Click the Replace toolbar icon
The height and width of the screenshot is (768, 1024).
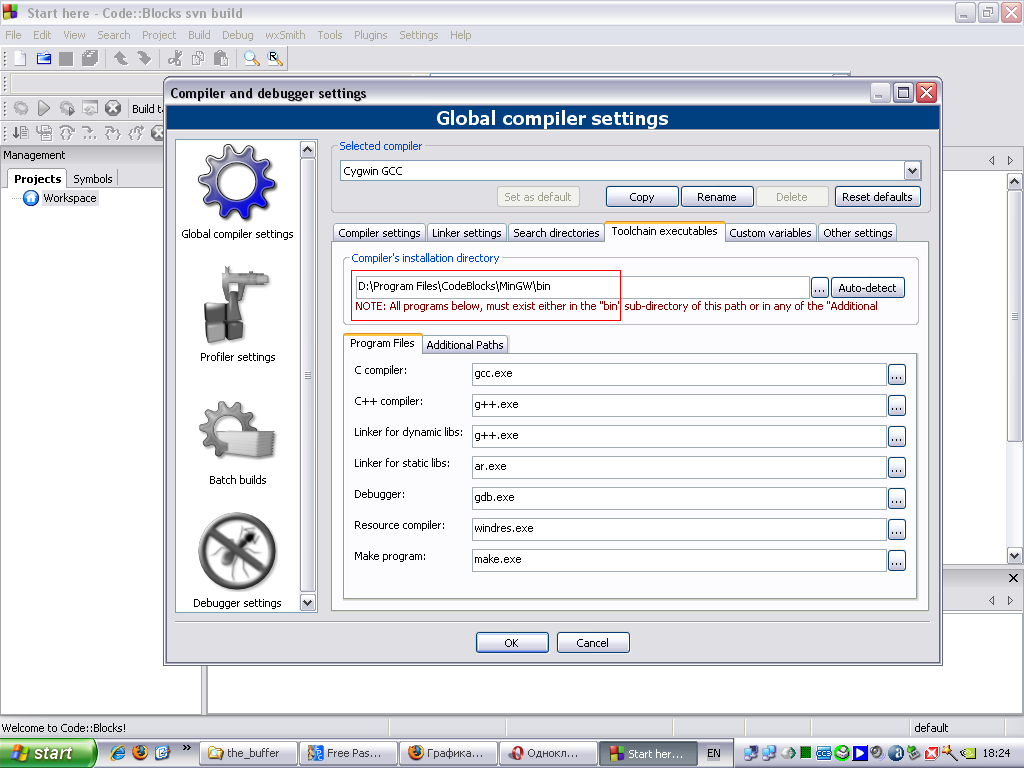274,59
